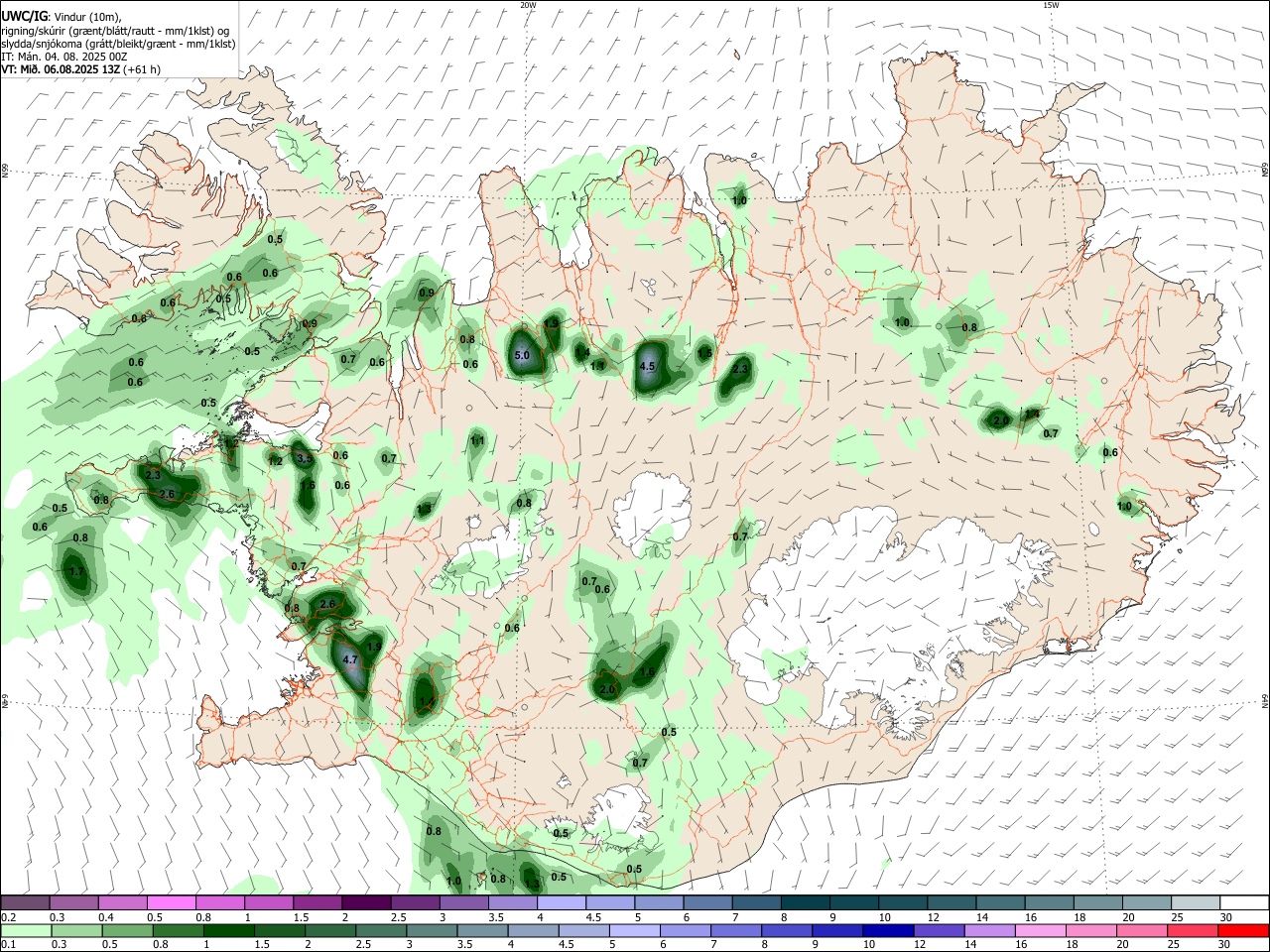The image size is (1270, 952).
Task: Click the royal blue 9–10 rain swatch
Action: [837, 930]
